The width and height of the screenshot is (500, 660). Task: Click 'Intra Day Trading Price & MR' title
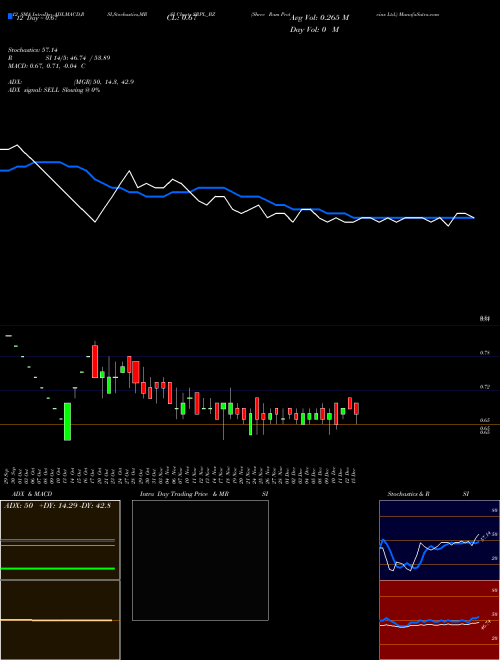(x=184, y=494)
